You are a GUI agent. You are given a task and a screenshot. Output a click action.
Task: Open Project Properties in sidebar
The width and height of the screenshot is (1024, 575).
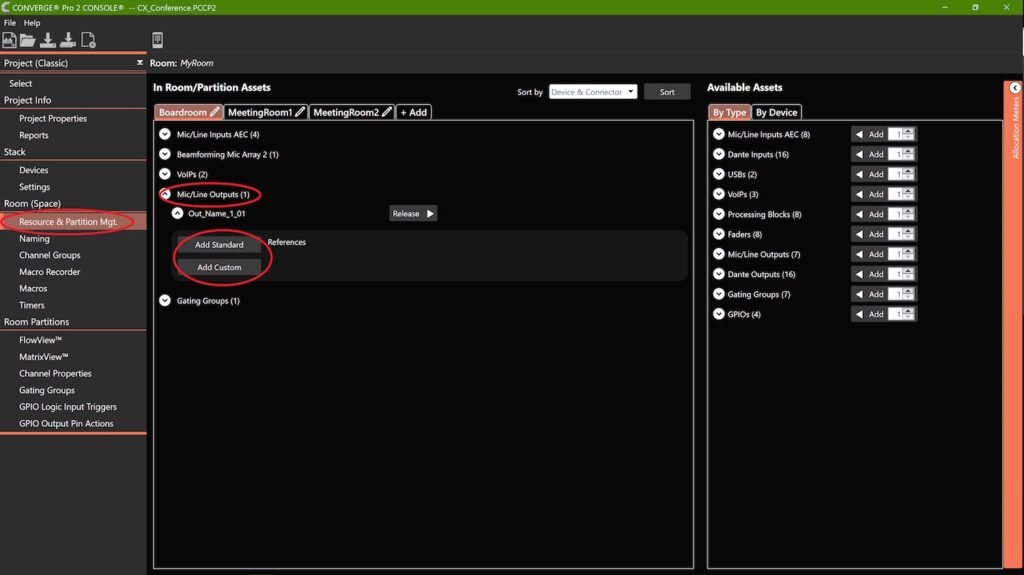[x=53, y=118]
